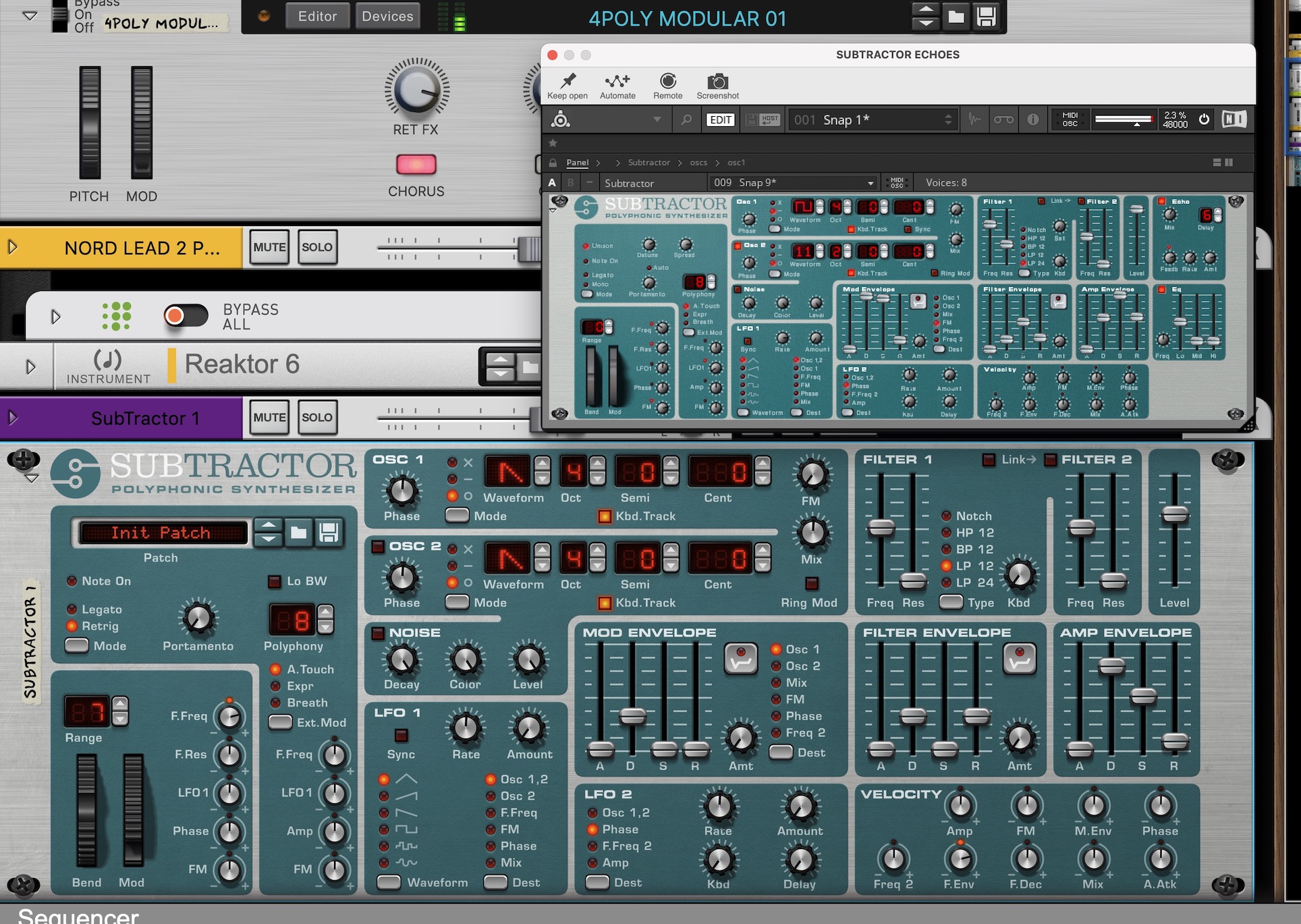Enable the NOISE generator

coord(378,633)
